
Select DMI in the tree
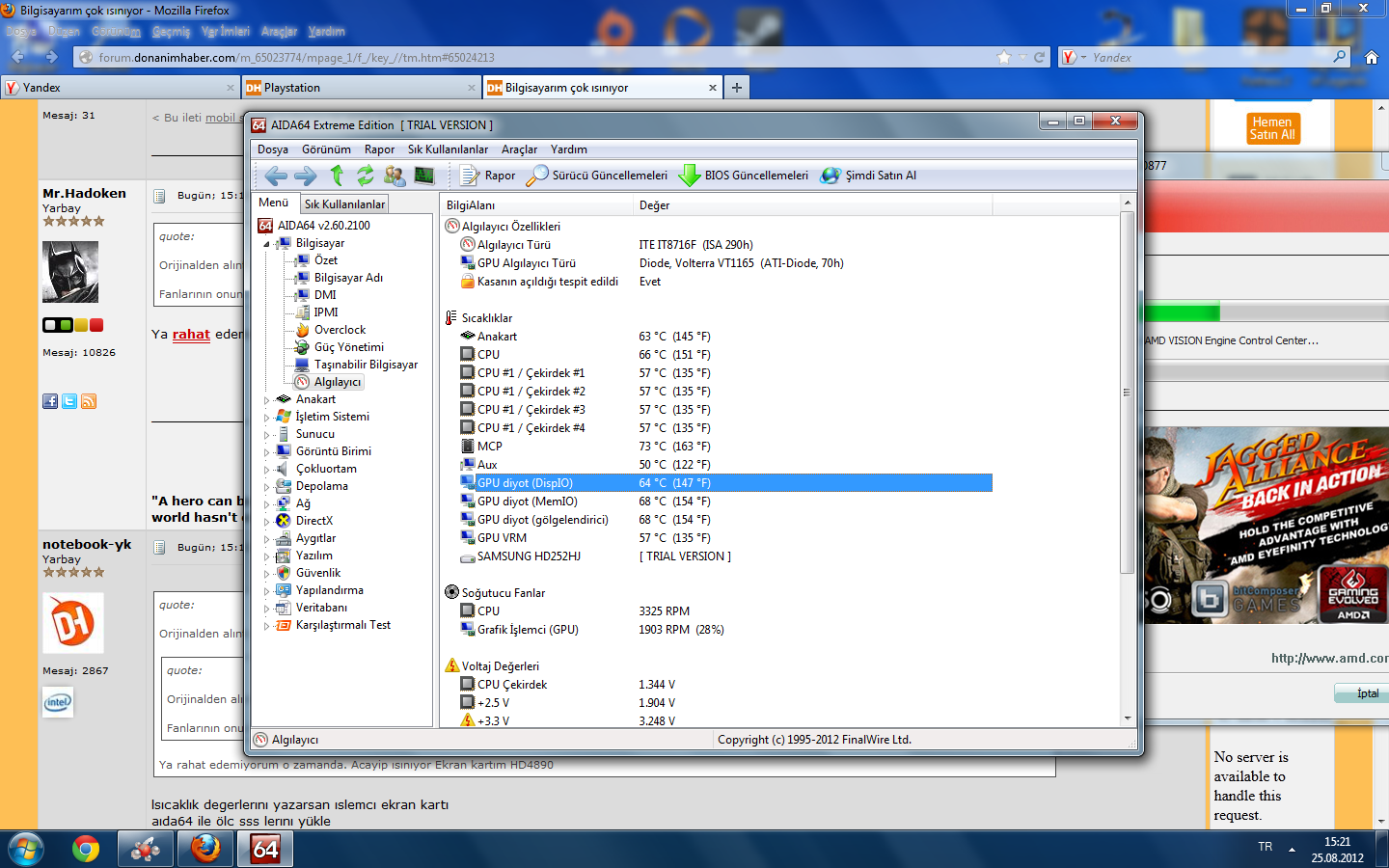pos(325,295)
